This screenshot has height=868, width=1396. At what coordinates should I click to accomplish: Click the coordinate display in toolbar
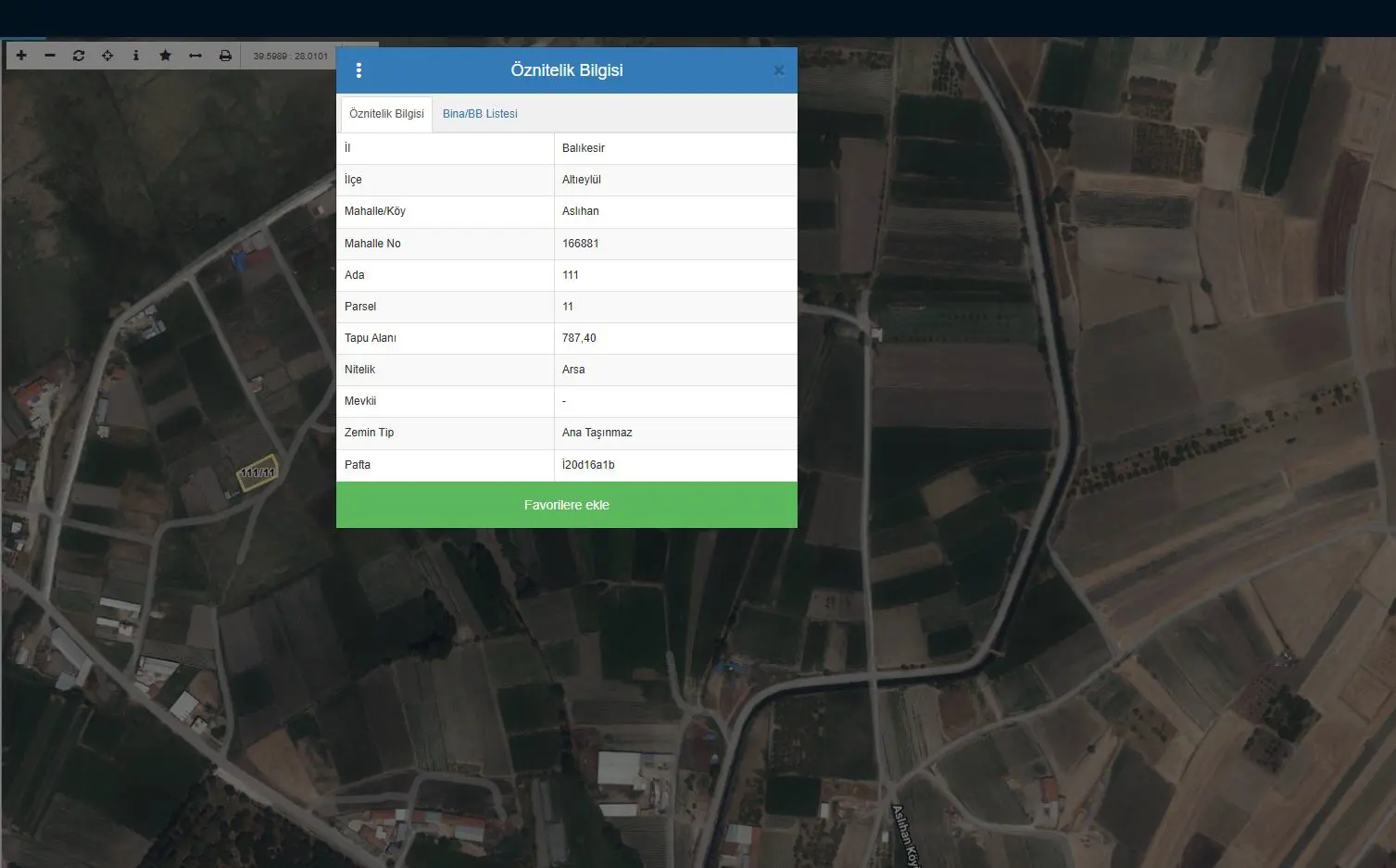291,57
